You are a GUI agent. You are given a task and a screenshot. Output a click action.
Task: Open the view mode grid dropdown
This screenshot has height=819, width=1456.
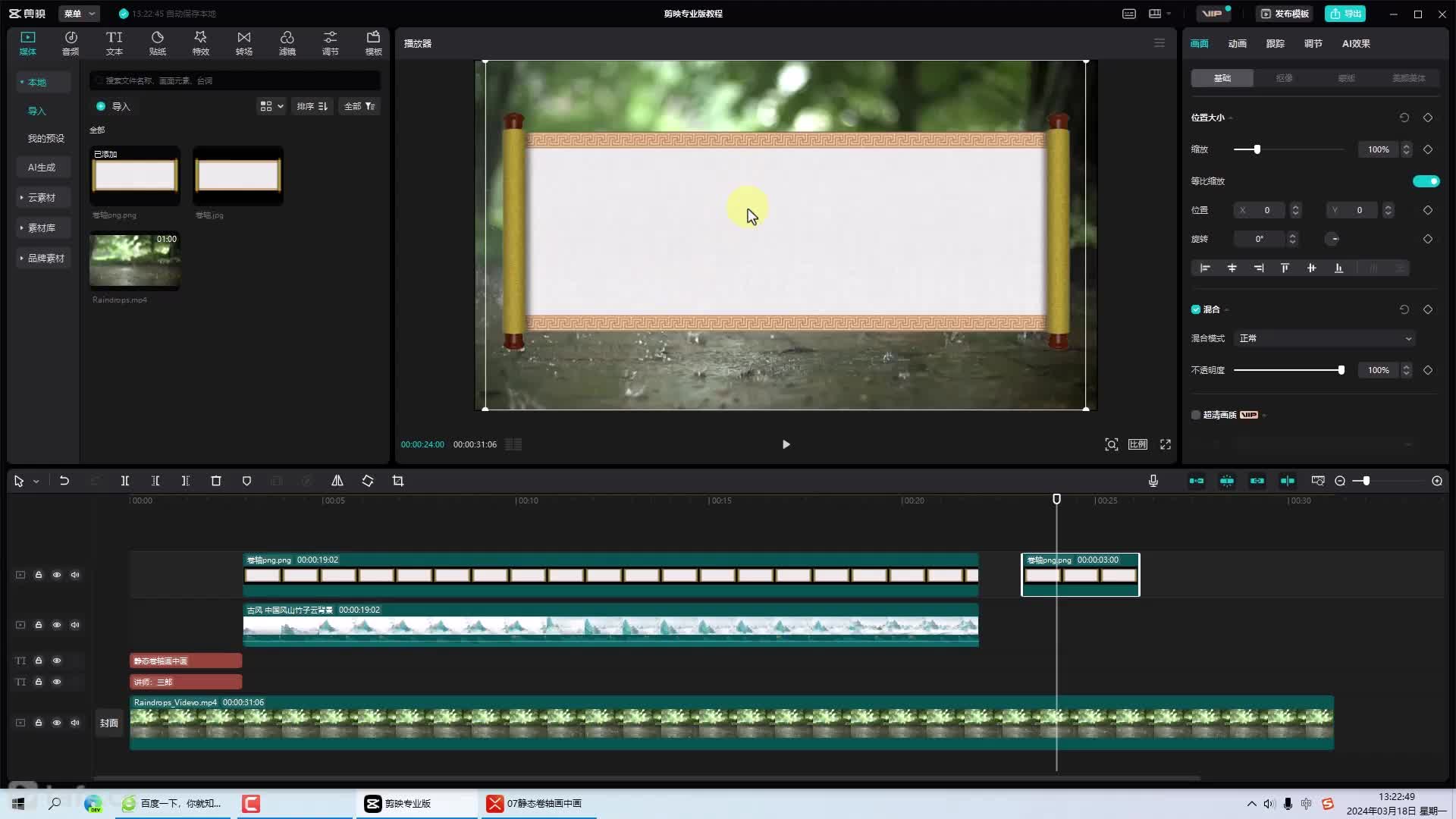click(271, 106)
